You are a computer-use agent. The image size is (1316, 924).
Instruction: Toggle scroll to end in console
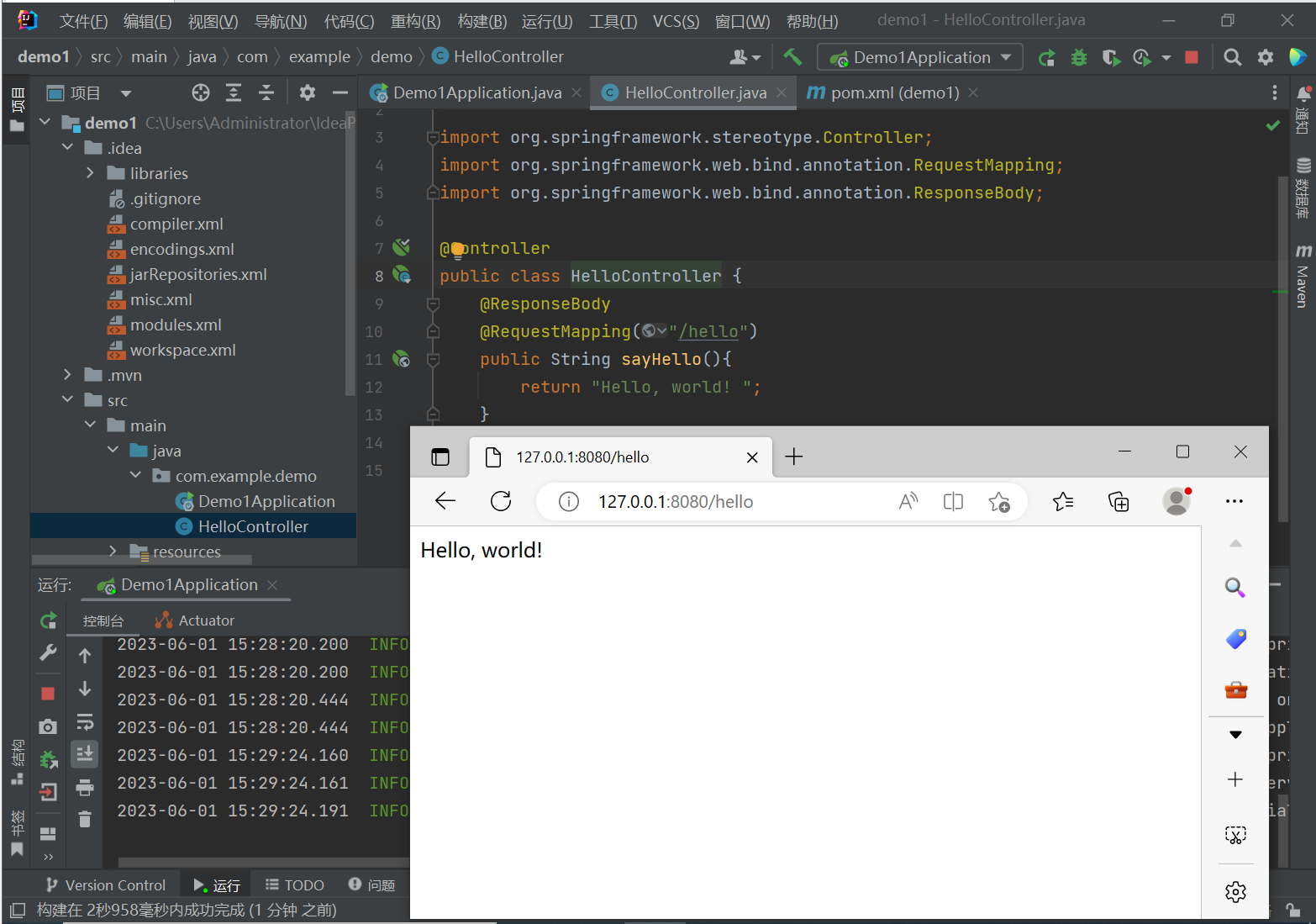pyautogui.click(x=85, y=754)
